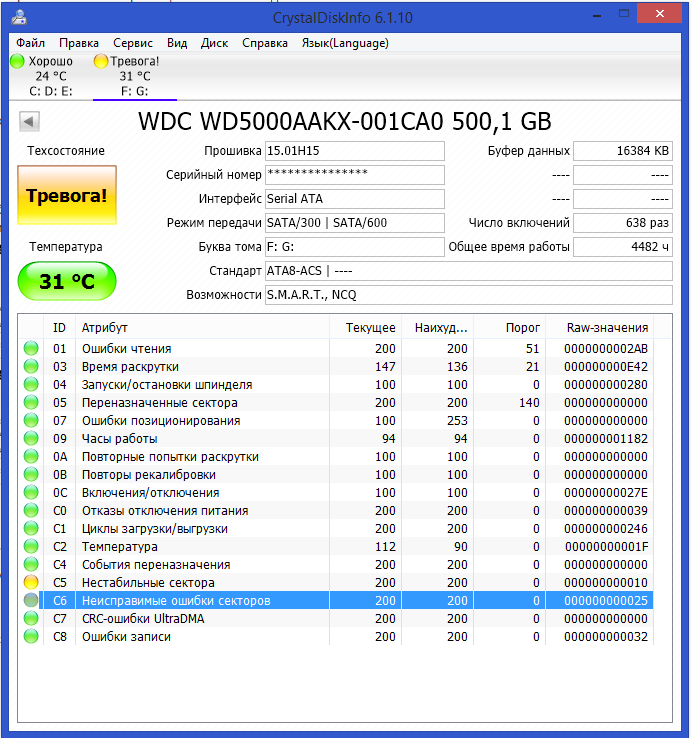Click status icon of Запуски/остановки шпинделя
The height and width of the screenshot is (738, 695).
(31, 385)
